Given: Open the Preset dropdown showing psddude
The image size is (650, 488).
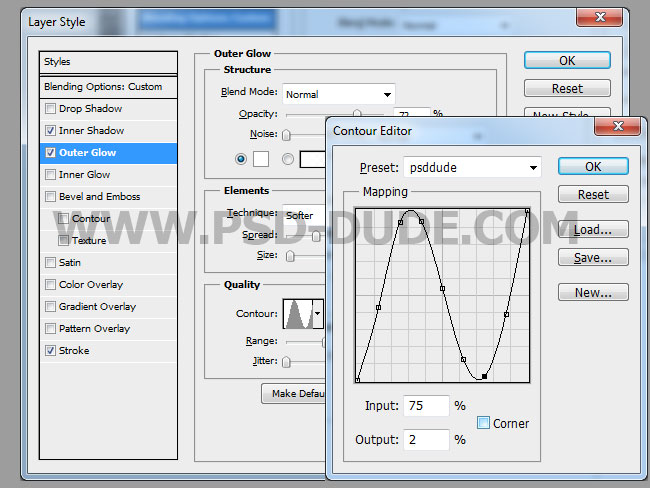Looking at the screenshot, I should point(473,168).
